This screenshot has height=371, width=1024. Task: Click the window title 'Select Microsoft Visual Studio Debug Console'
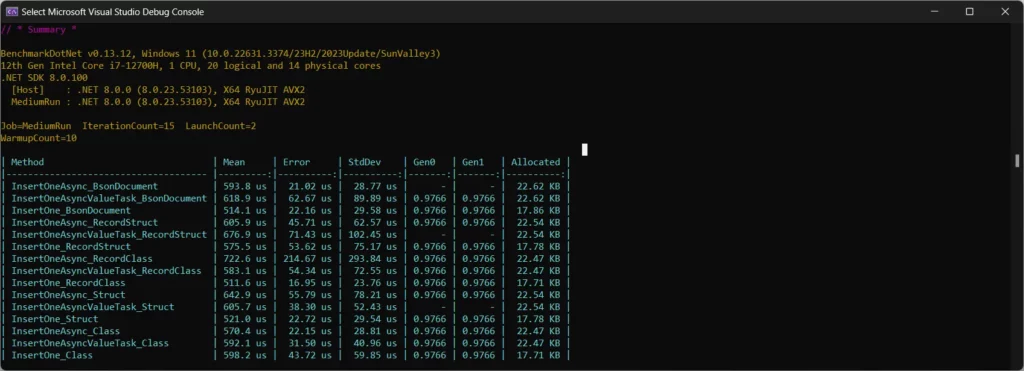click(x=112, y=12)
